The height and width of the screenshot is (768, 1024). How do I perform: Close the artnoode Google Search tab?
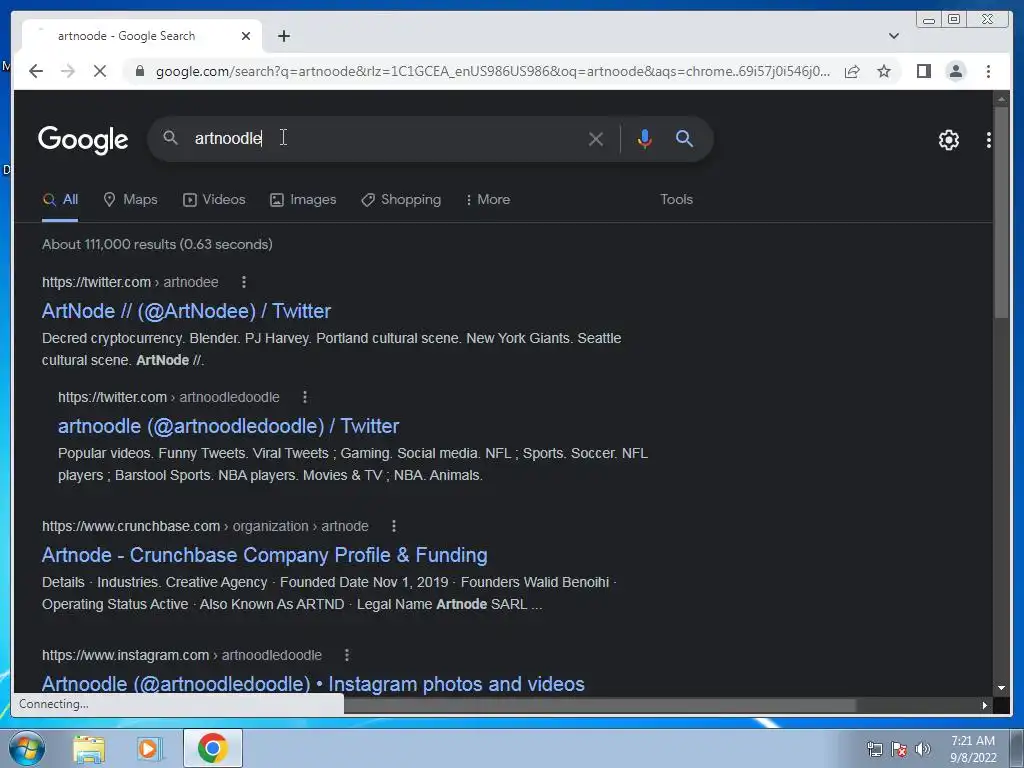tap(246, 36)
